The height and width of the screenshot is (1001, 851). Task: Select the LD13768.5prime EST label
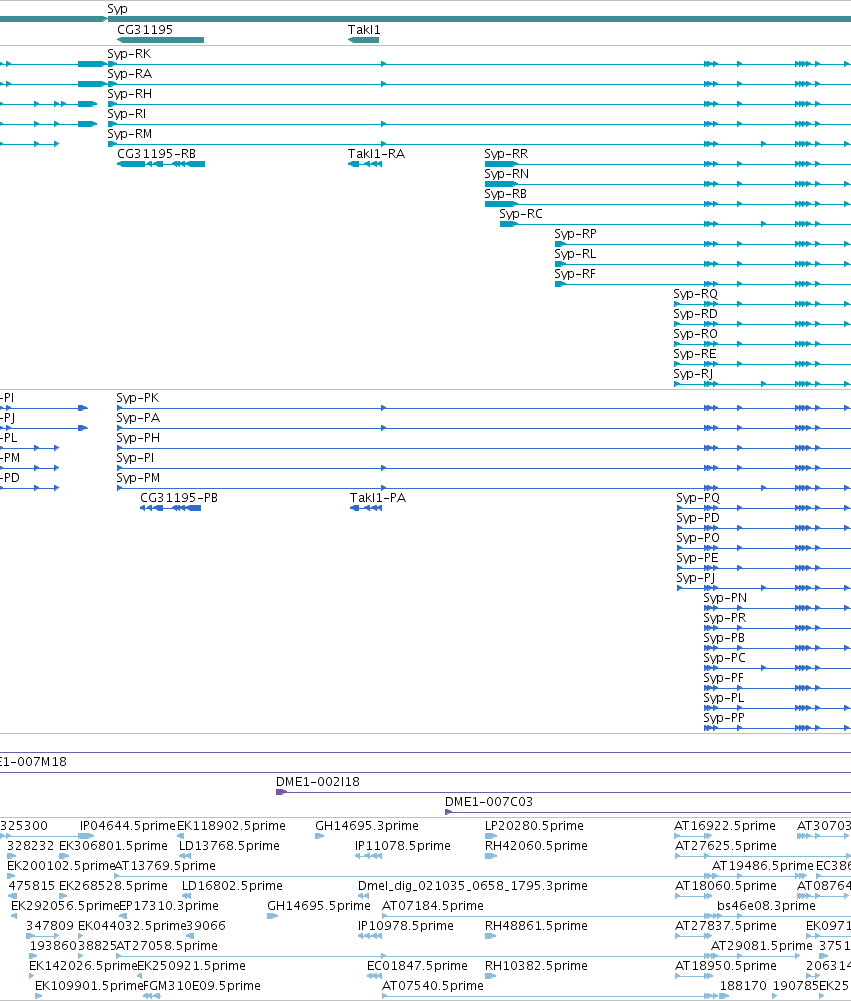pos(229,846)
